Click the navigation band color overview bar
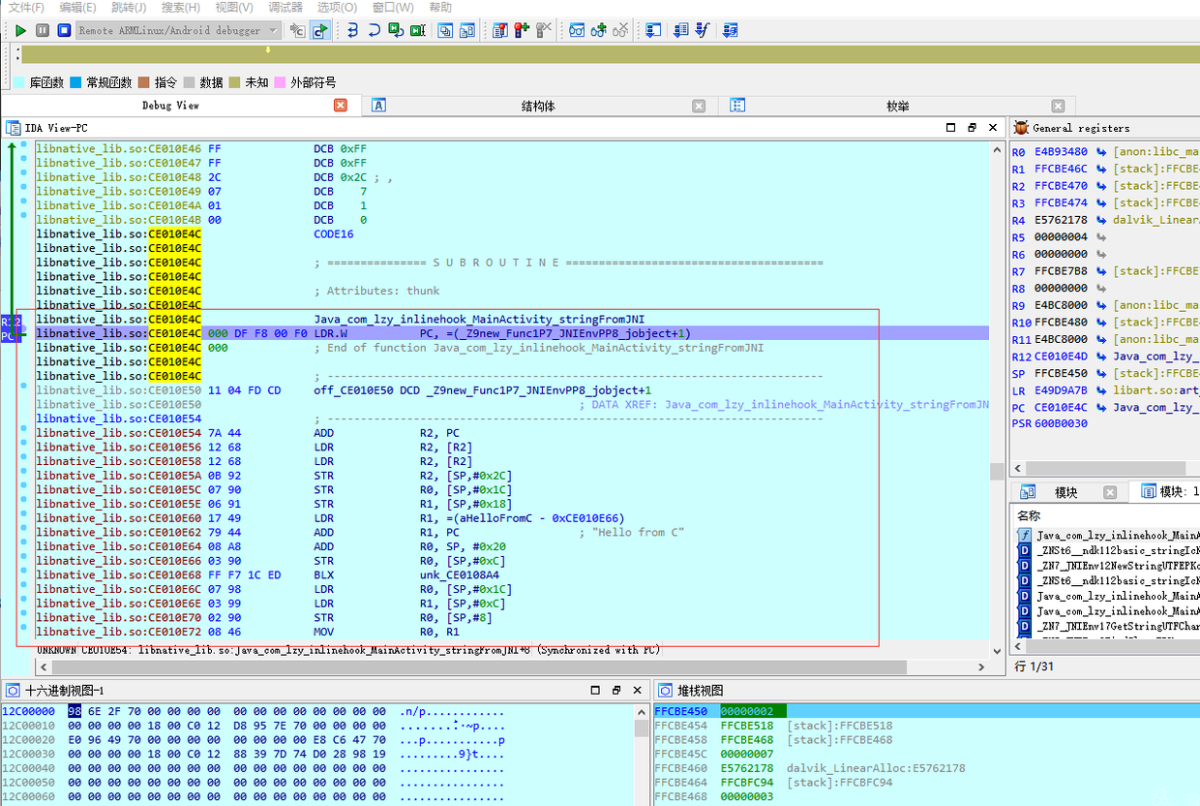This screenshot has width=1200, height=806. 600,55
